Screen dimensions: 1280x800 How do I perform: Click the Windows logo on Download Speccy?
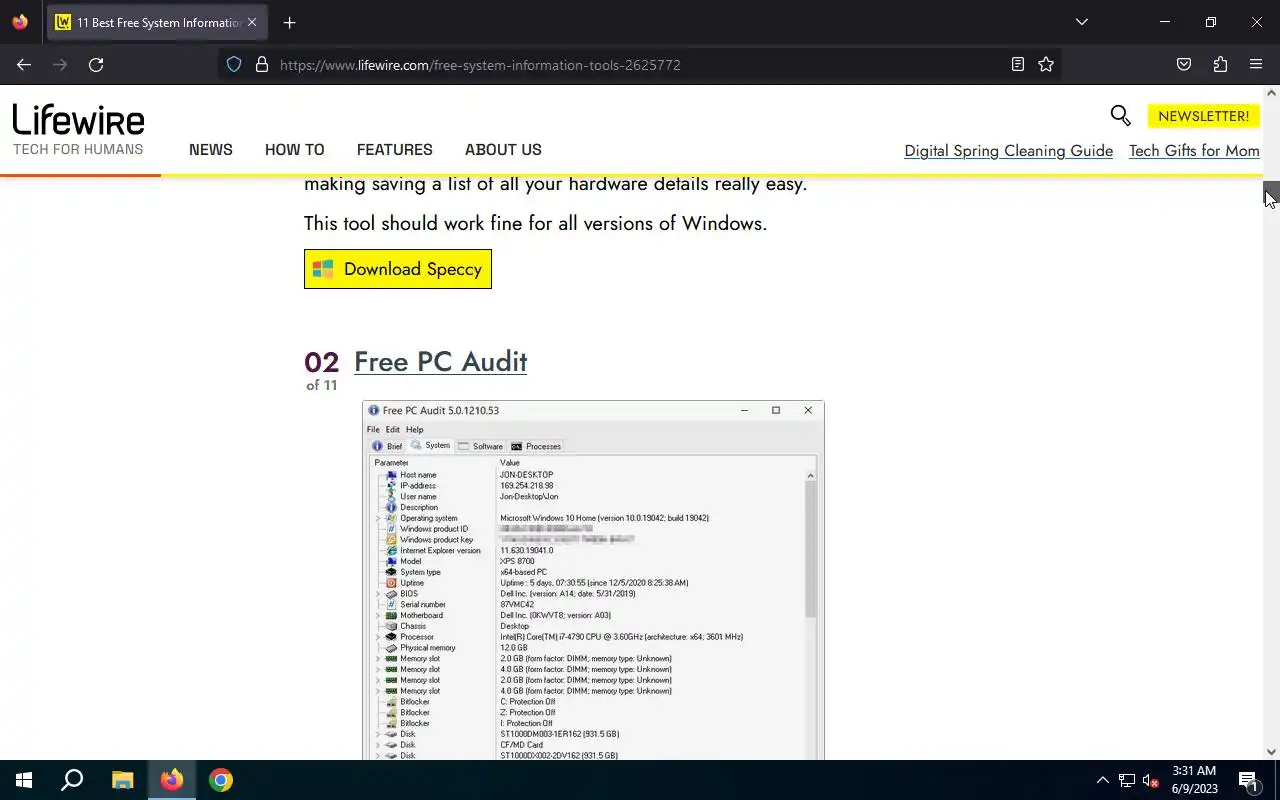[322, 269]
